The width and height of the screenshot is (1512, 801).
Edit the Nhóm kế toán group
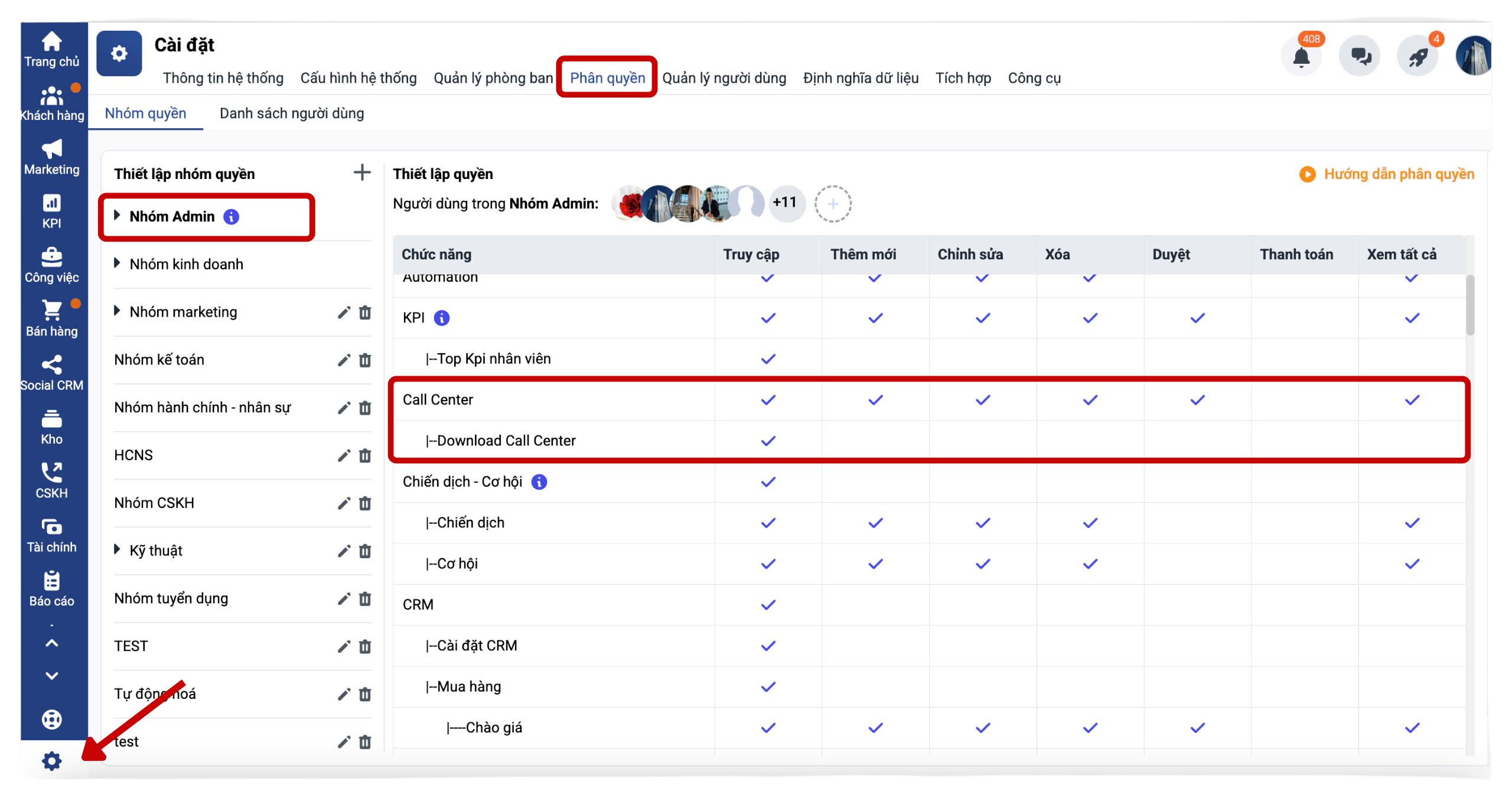tap(344, 360)
